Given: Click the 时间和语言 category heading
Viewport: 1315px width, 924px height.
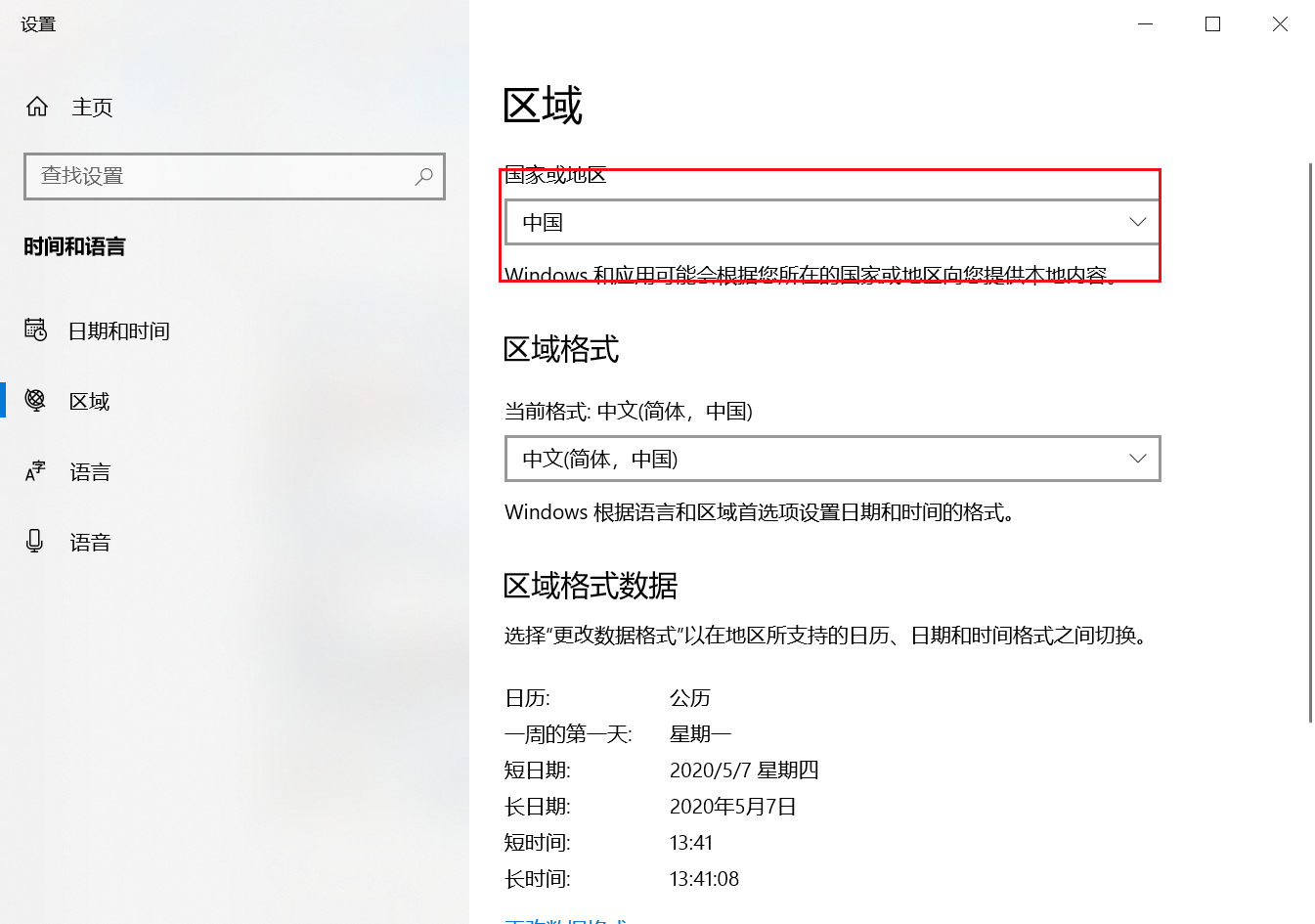Looking at the screenshot, I should pyautogui.click(x=74, y=246).
